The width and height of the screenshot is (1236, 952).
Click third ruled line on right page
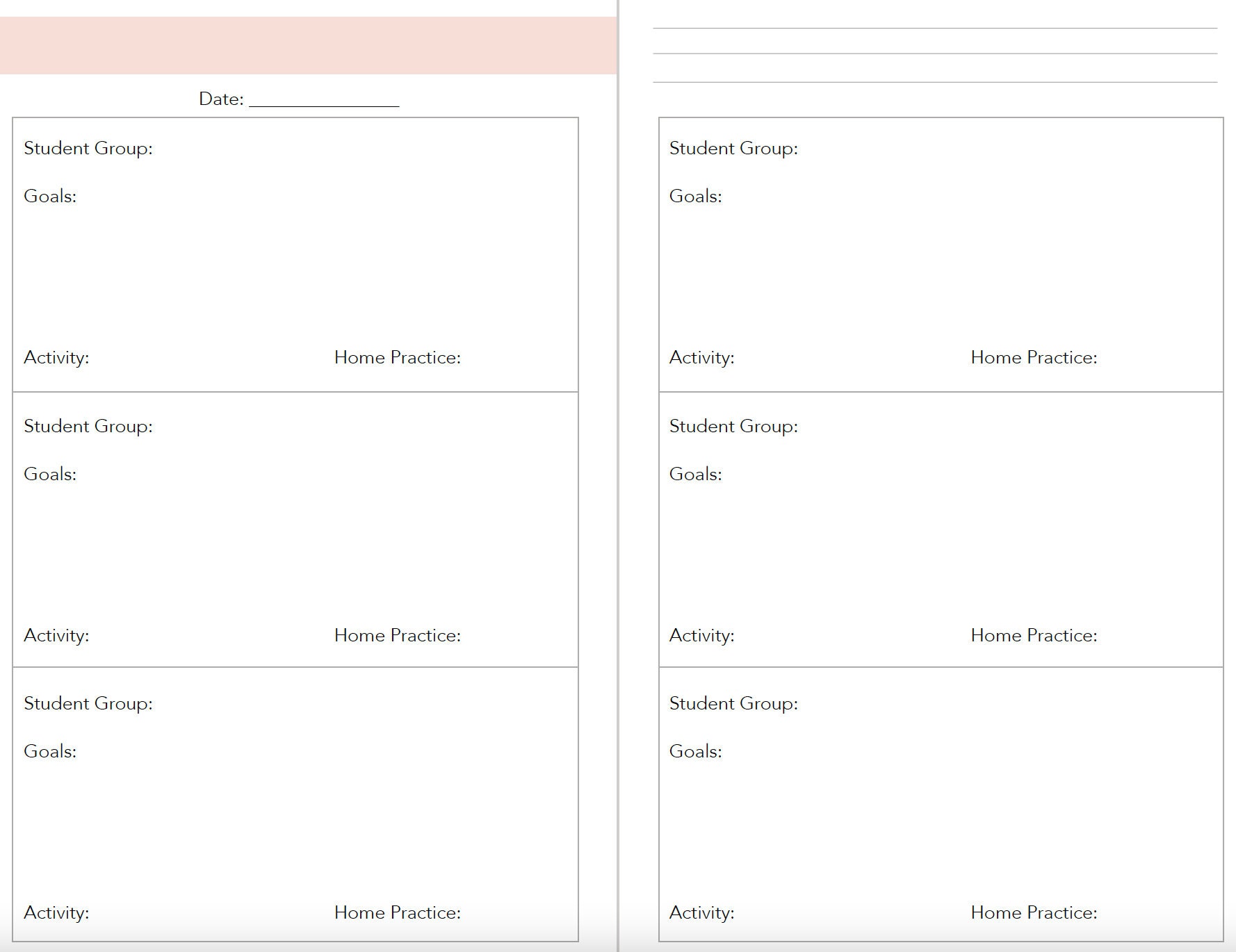click(x=935, y=82)
